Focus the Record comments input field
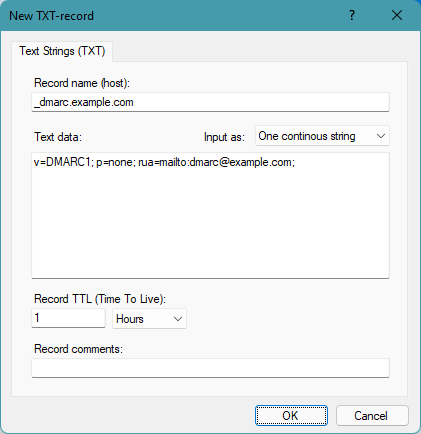 click(210, 368)
